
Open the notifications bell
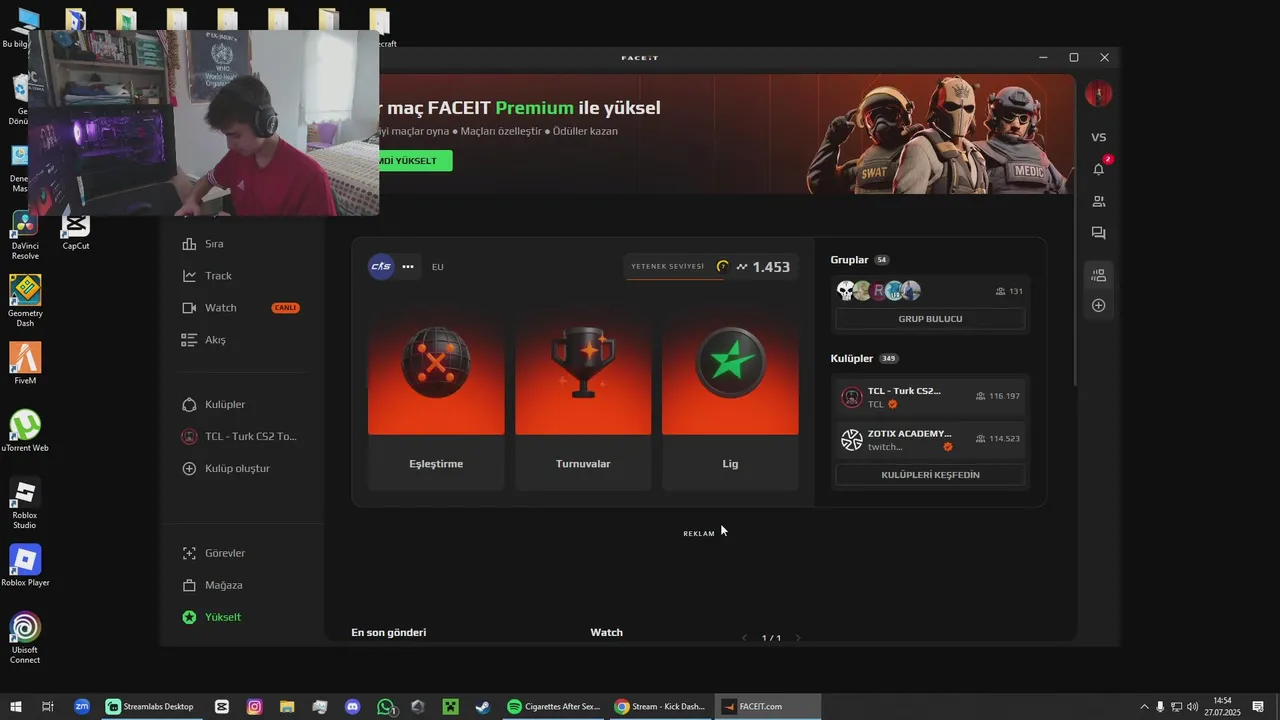[x=1098, y=169]
